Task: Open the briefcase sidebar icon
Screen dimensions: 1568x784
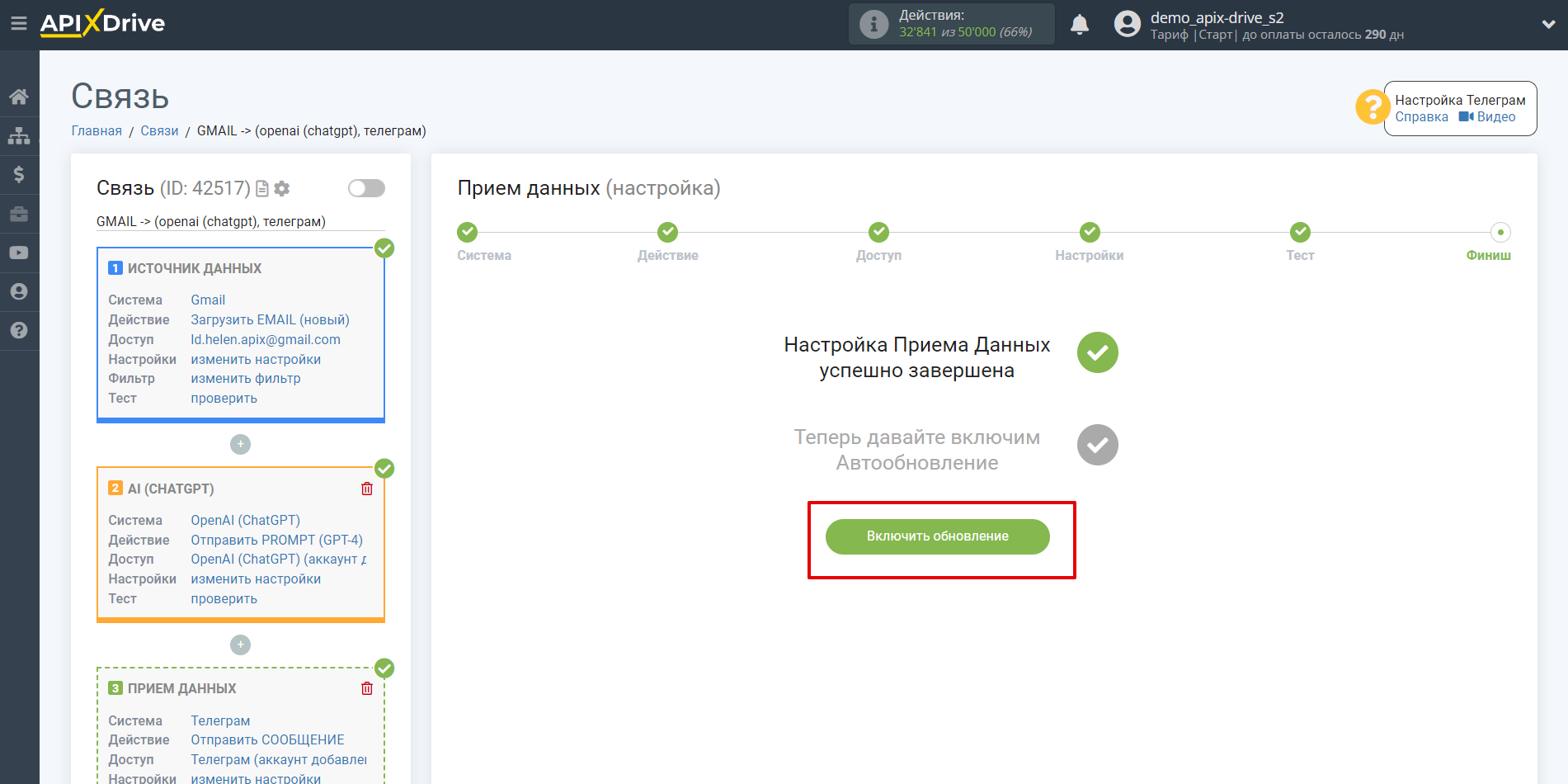Action: (19, 214)
